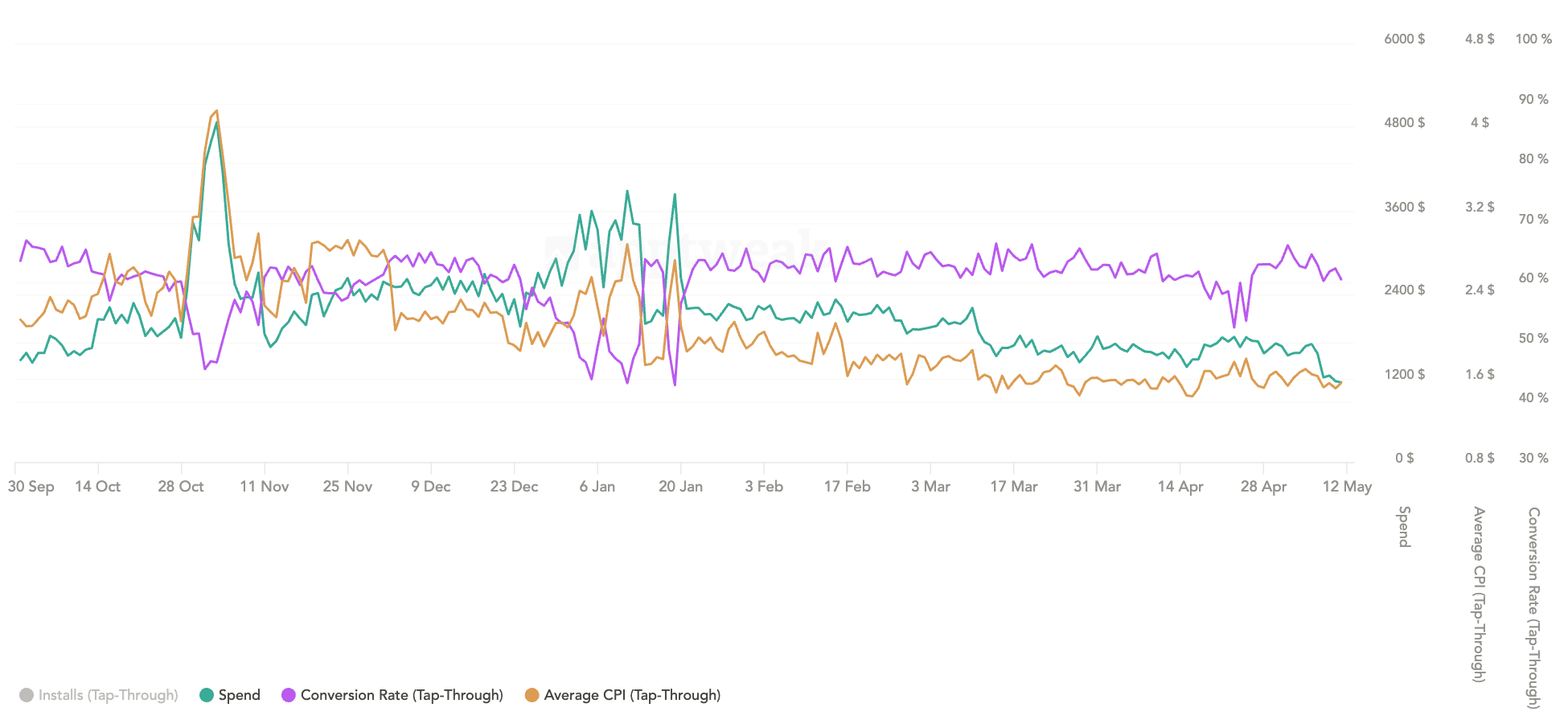Viewport: 1568px width, 724px height.
Task: Toggle Conversion Rate (Tap-Through) legend series
Action: pos(401,695)
